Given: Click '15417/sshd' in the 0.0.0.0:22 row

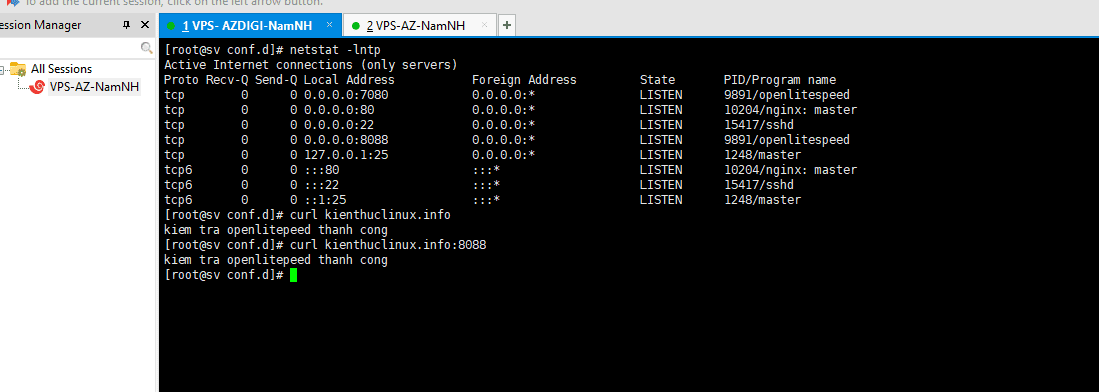Looking at the screenshot, I should pos(758,125).
